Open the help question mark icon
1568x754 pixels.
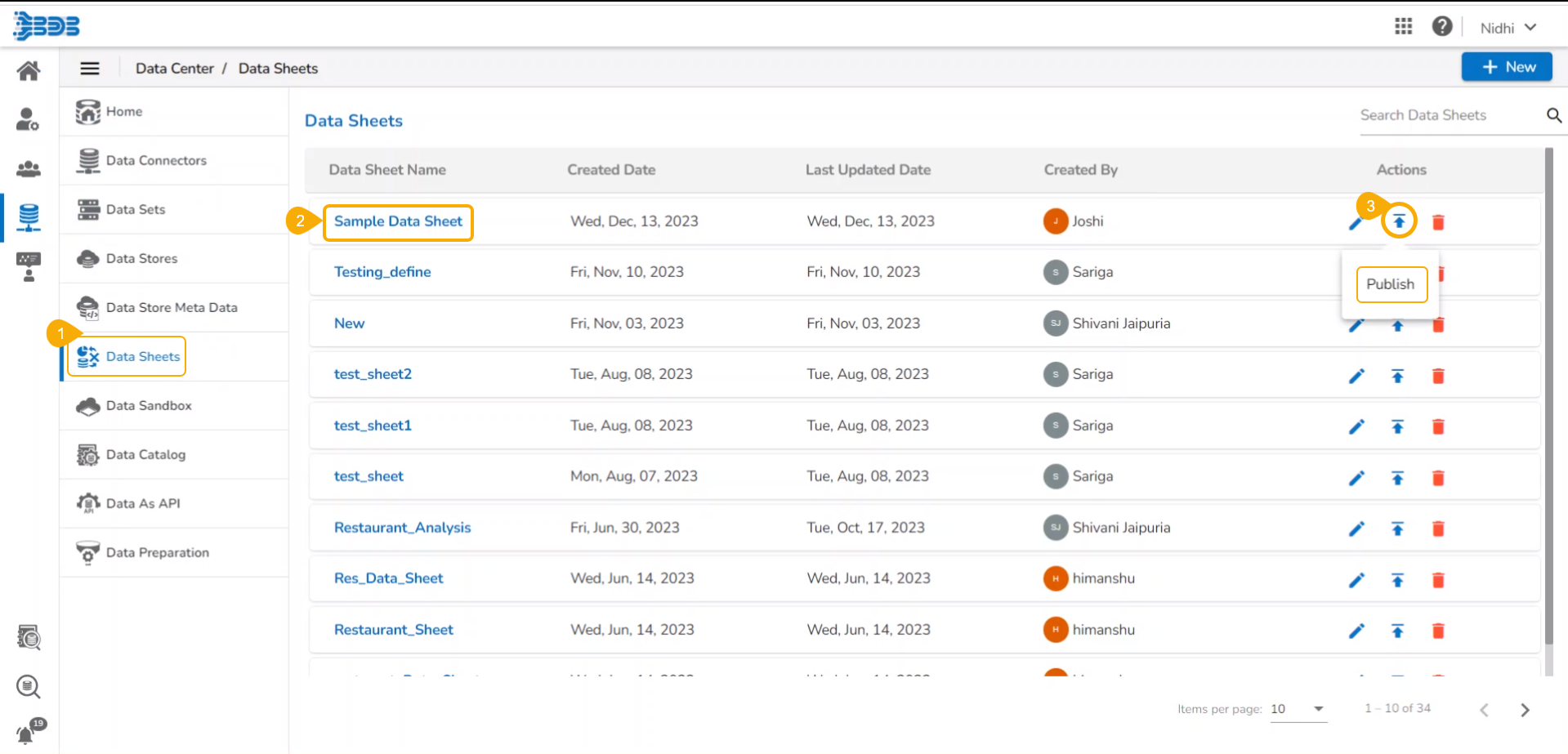click(1441, 27)
